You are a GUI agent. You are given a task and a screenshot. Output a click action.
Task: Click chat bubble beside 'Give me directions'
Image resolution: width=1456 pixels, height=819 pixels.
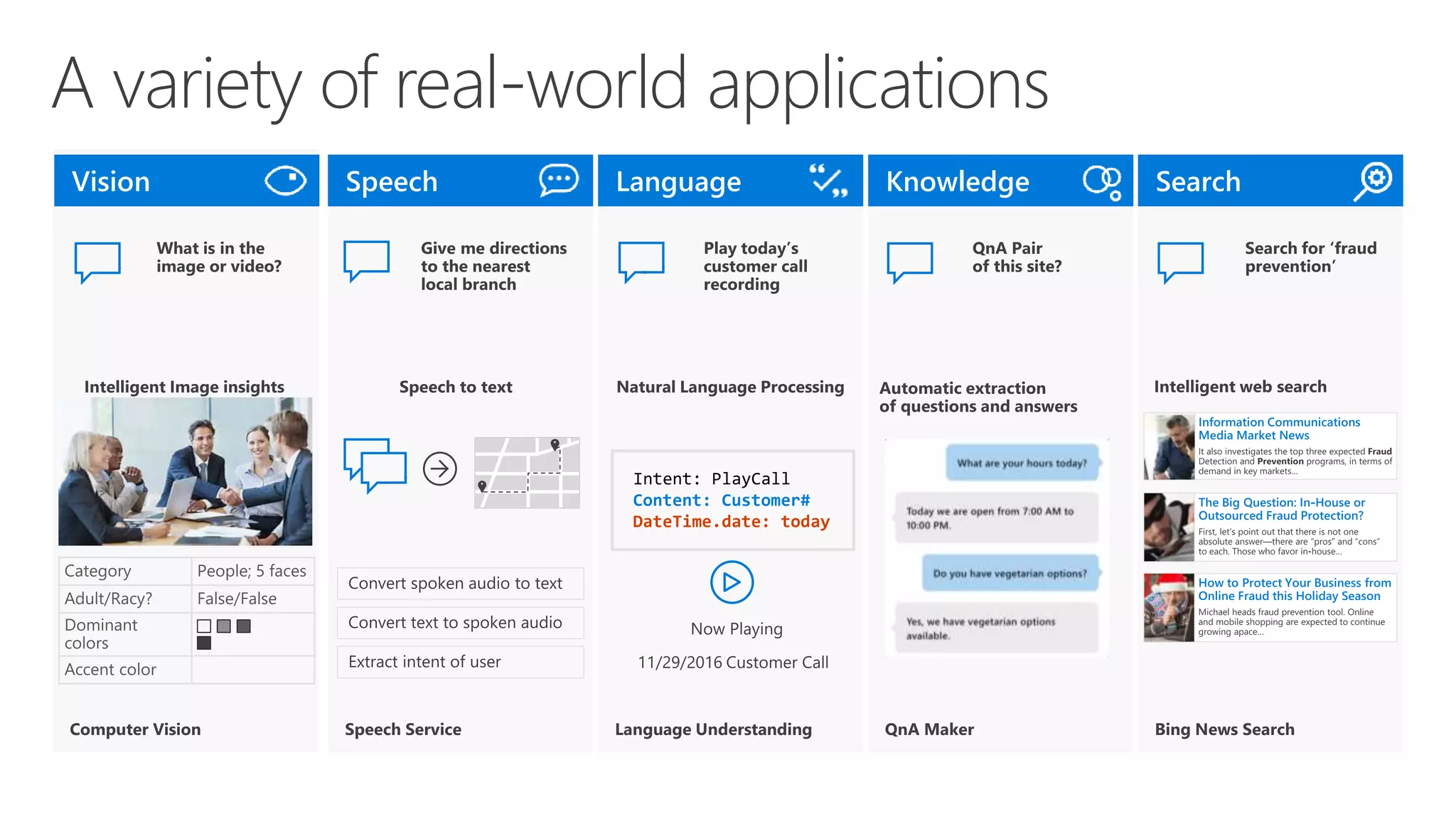click(x=366, y=261)
